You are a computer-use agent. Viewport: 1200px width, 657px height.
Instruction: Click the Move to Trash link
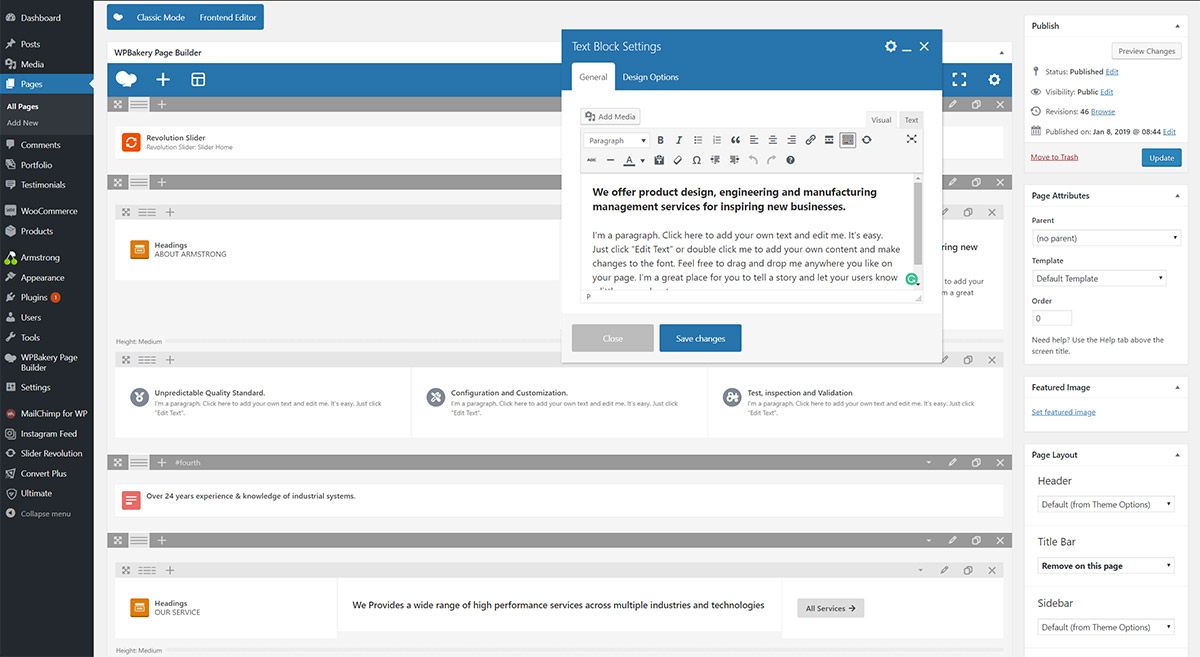(1054, 157)
